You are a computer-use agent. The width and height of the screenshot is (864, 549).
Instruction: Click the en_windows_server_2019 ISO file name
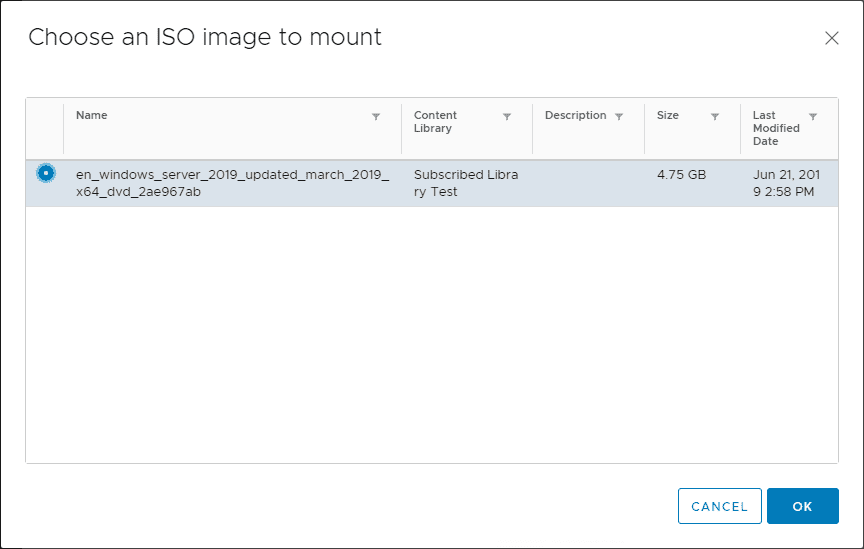click(x=232, y=183)
